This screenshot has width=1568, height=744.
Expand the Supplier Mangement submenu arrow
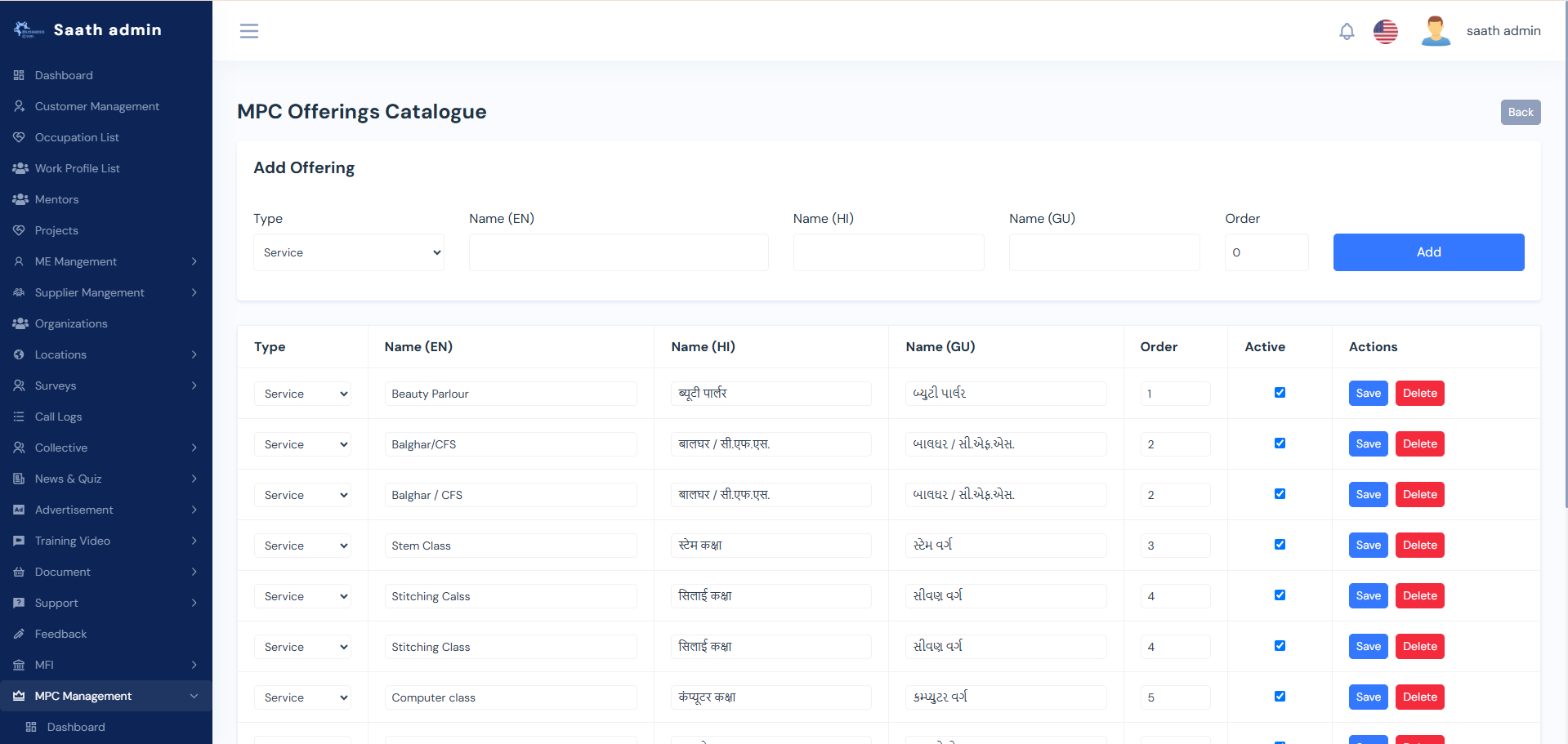tap(194, 292)
